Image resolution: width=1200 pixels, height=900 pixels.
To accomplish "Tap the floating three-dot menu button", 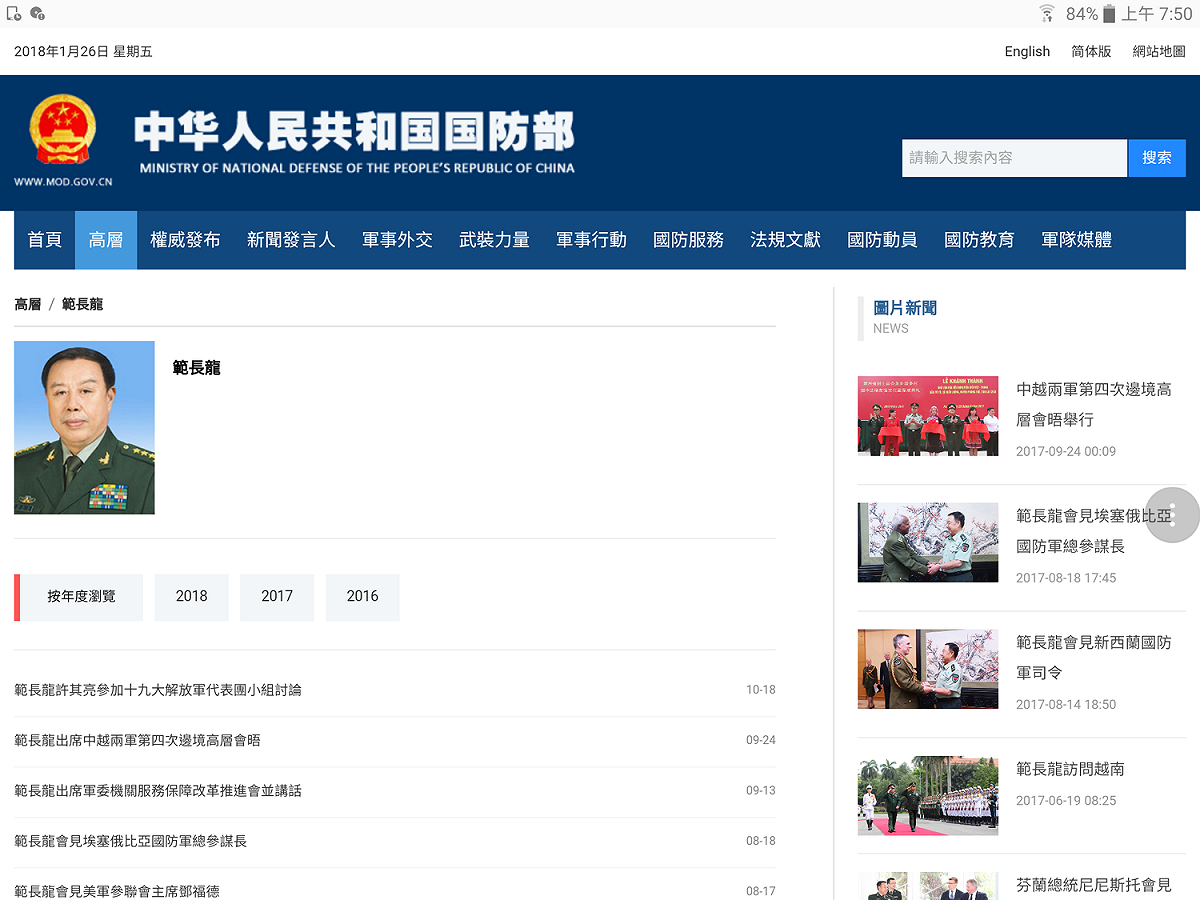I will pyautogui.click(x=1172, y=515).
